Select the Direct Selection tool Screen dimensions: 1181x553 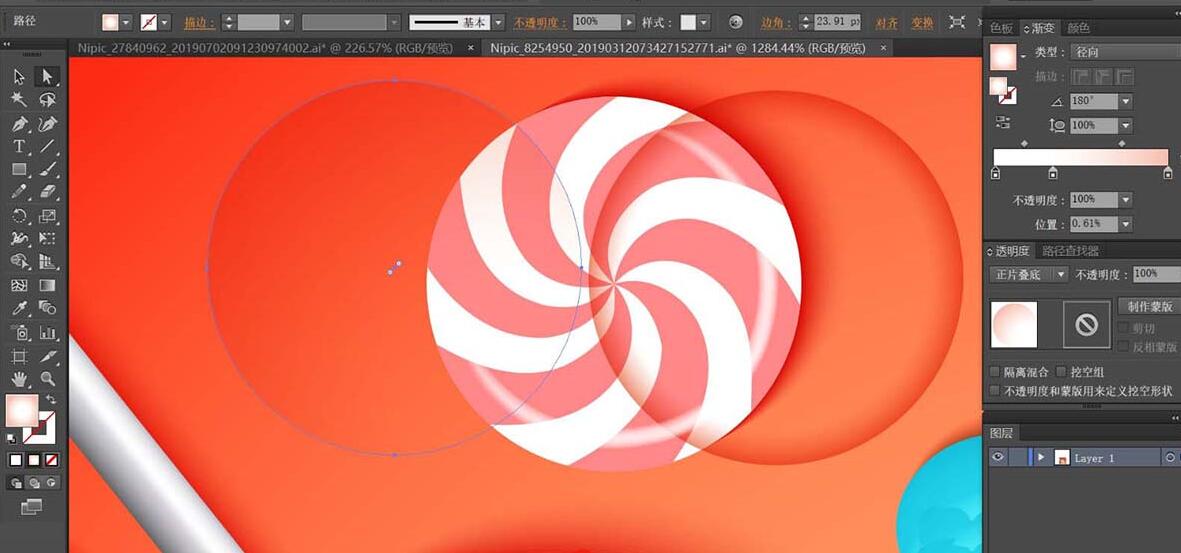[47, 76]
